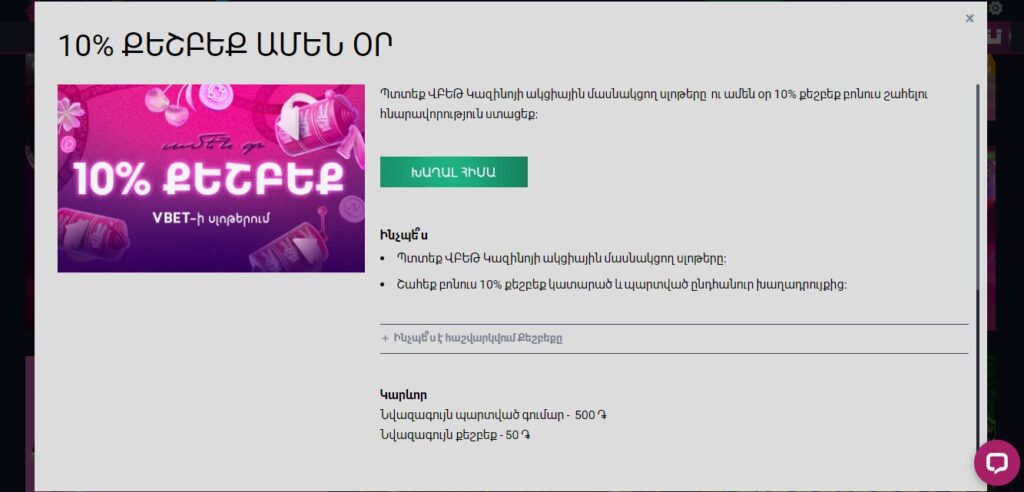Click the slot machine graphic in the banner

[x=320, y=118]
